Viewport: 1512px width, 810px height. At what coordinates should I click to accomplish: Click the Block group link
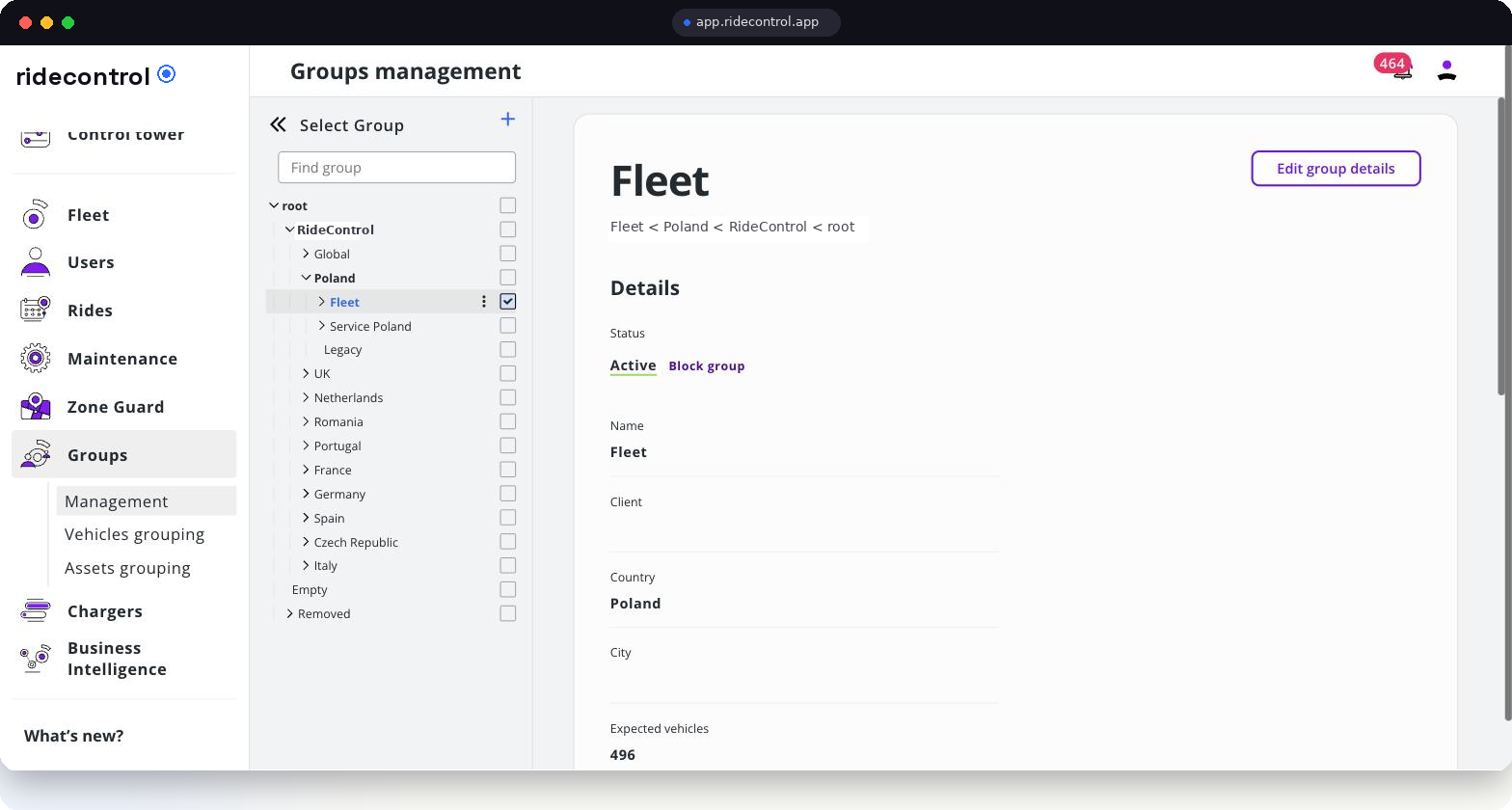coord(707,366)
